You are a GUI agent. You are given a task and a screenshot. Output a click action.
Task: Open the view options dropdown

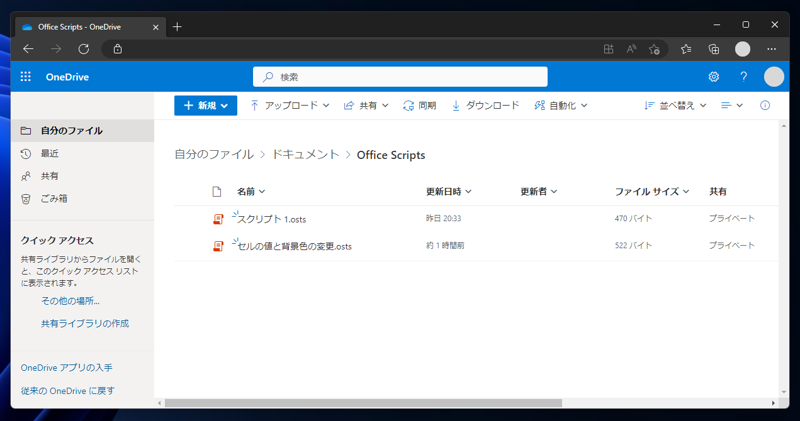tap(732, 106)
